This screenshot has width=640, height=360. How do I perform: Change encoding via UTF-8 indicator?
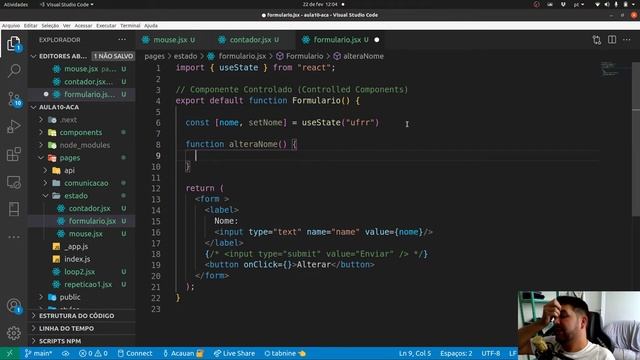coord(491,353)
